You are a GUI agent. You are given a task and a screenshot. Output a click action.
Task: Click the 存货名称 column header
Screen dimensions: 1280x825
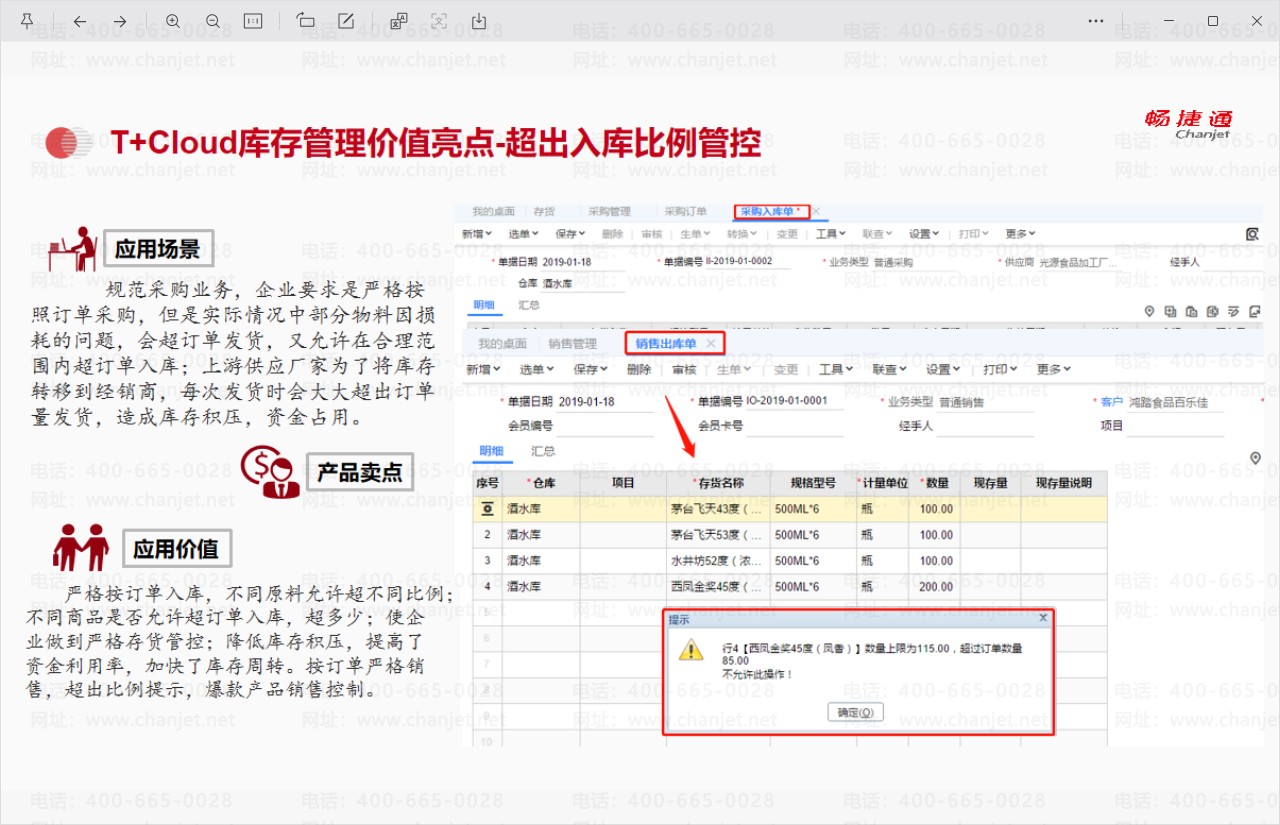click(717, 483)
